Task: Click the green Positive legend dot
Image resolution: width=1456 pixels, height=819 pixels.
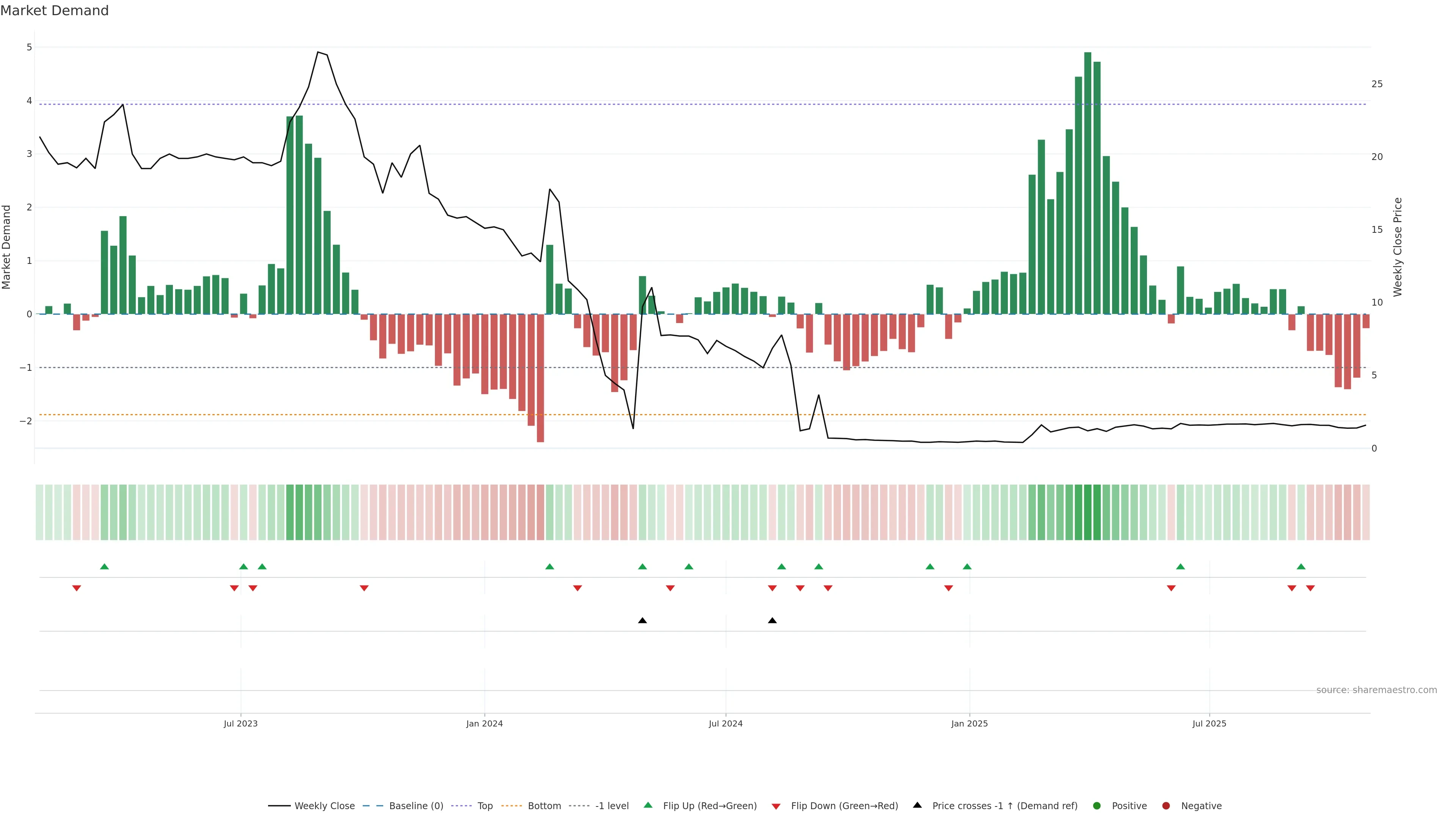Action: 1097,806
